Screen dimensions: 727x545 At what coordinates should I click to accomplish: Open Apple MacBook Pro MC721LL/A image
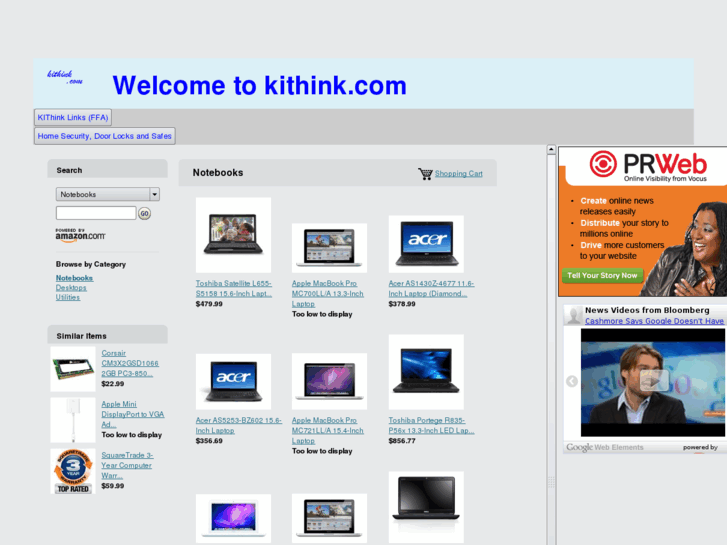coord(329,381)
